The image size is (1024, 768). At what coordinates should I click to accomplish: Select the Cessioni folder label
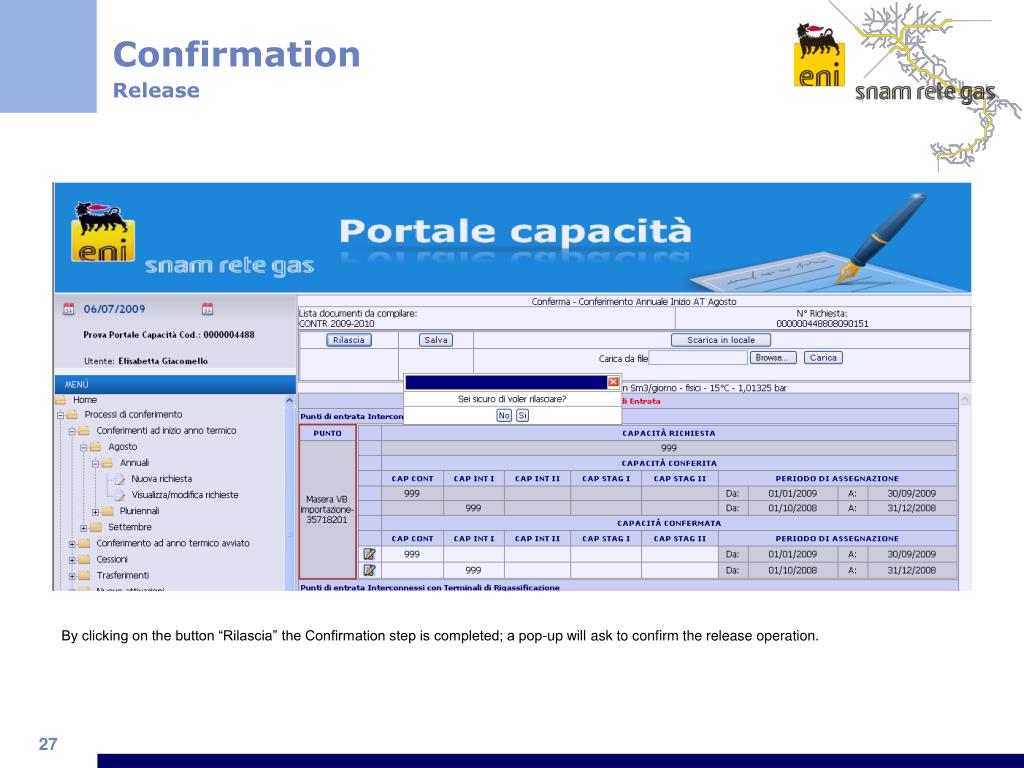coord(112,560)
